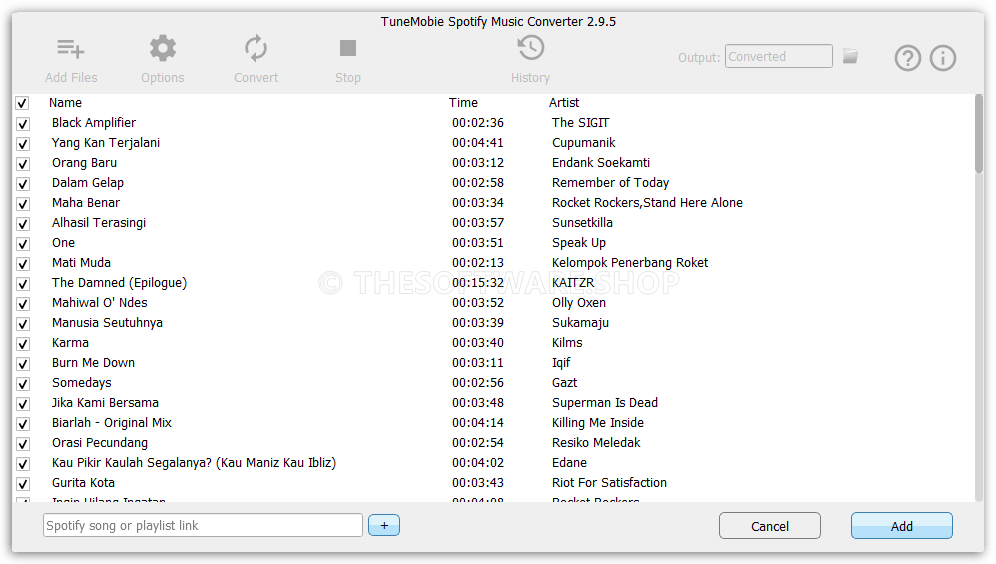This screenshot has height=564, width=996.
Task: Select the song name Alhasil Terasingi
Action: 99,222
